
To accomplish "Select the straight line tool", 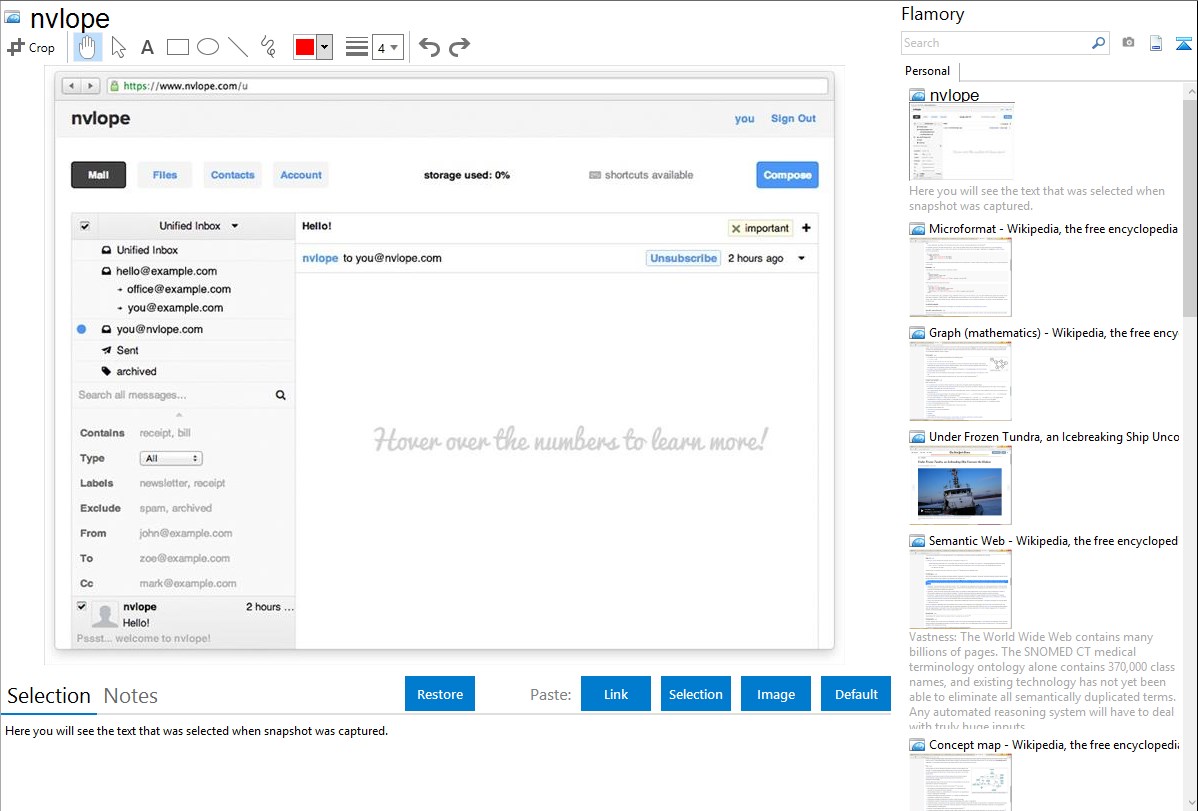I will point(238,47).
